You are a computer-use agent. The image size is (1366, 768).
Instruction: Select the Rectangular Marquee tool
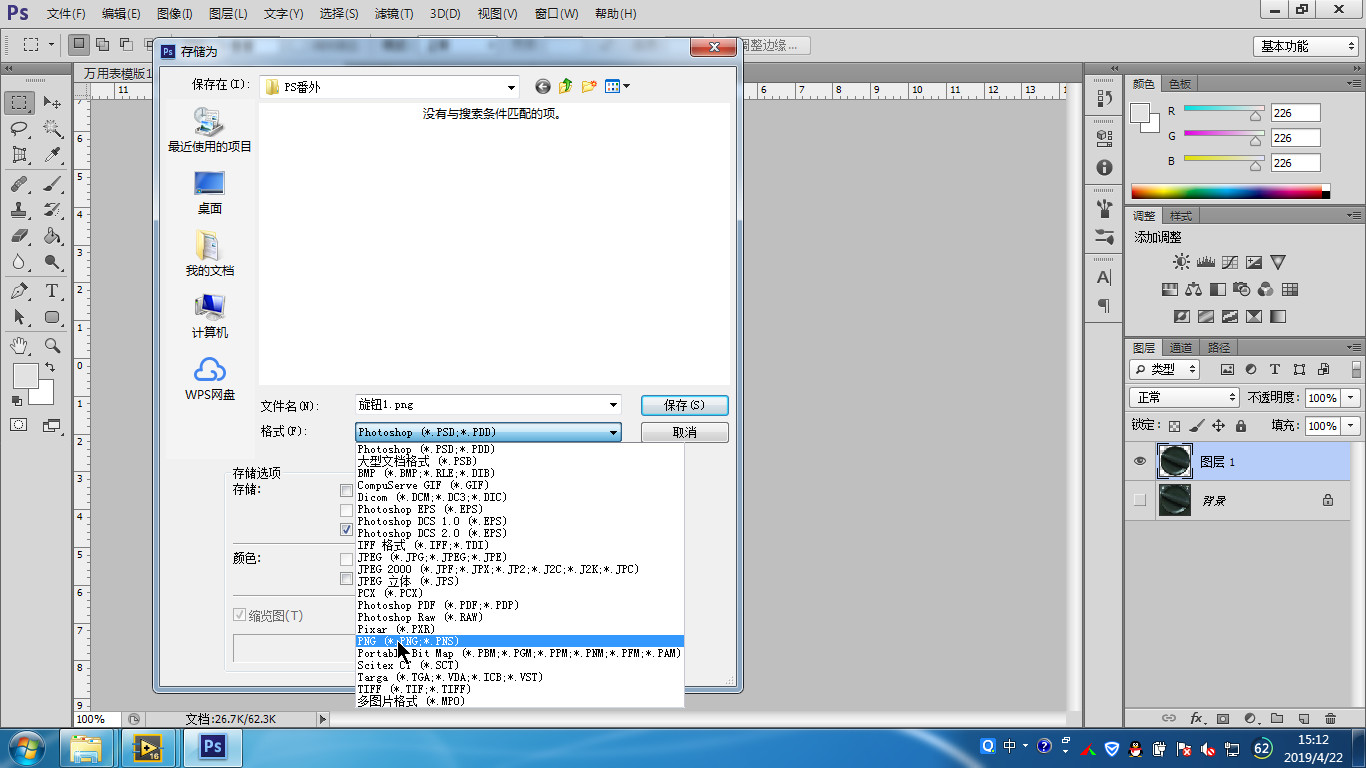[19, 103]
